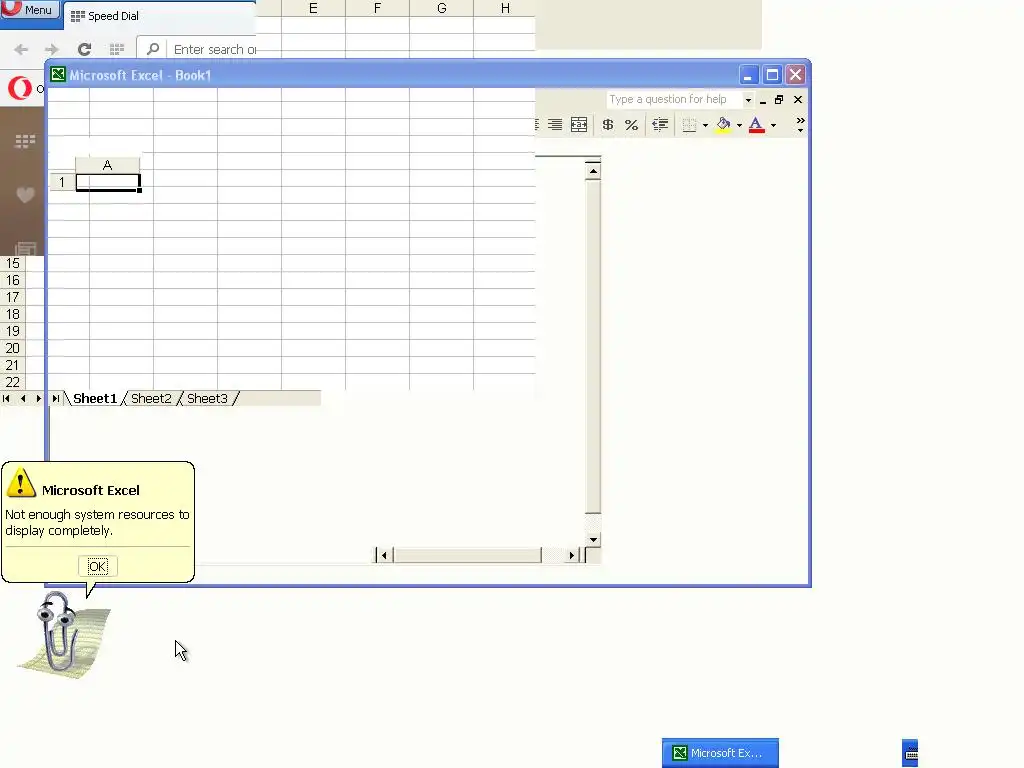Click the Borders toolbar icon
Viewport: 1024px width, 768px height.
tap(689, 125)
